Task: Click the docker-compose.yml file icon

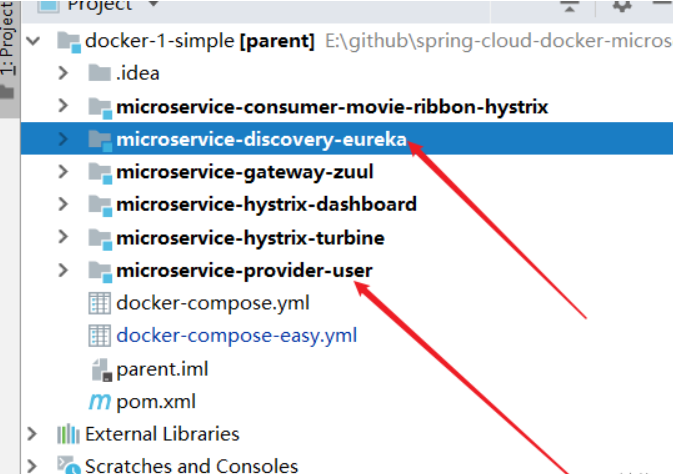Action: pos(100,303)
